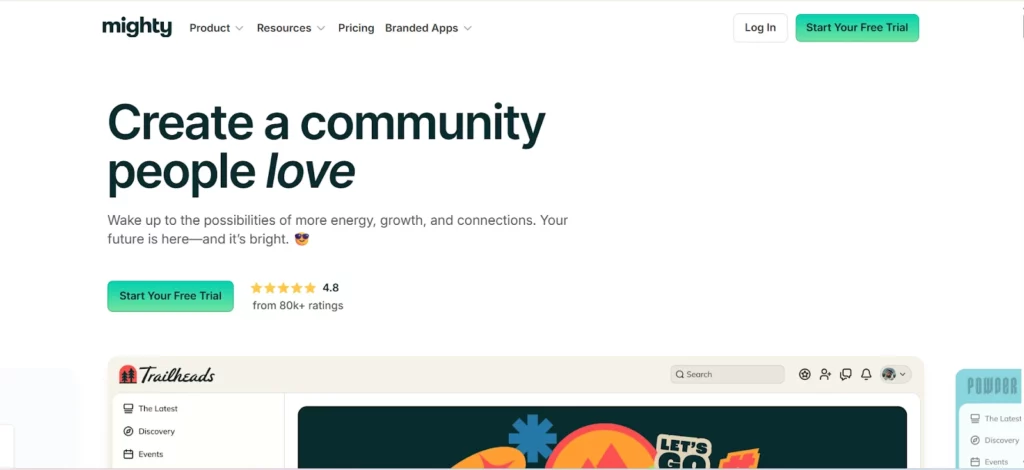
Task: Click the Log In button
Action: 760,28
